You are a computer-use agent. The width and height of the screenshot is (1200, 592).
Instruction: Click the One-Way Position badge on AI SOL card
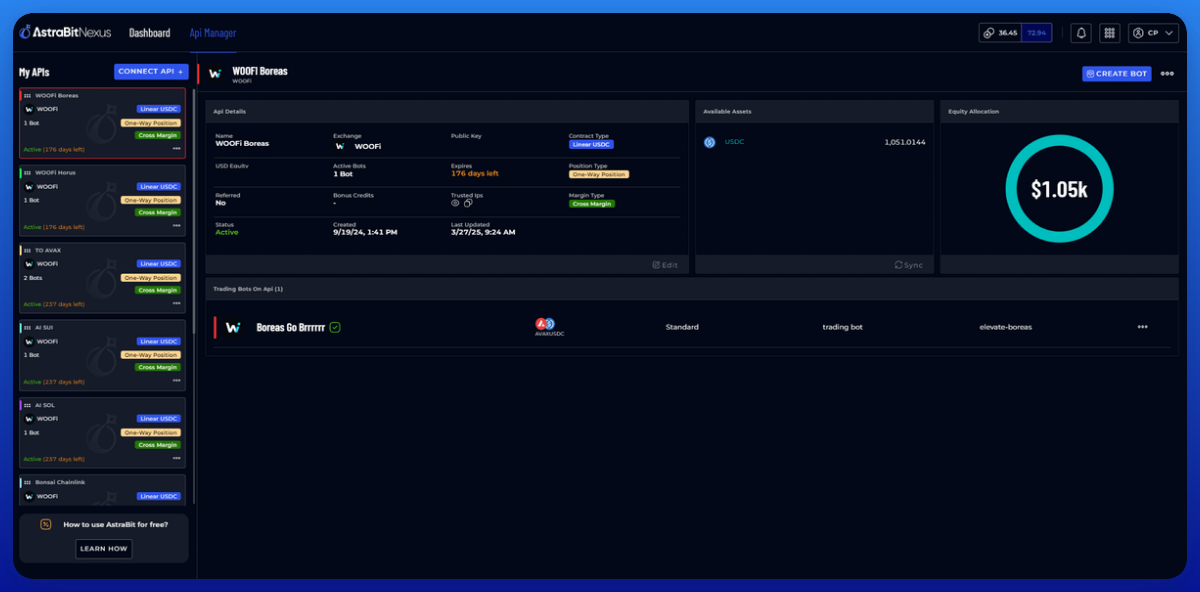[x=151, y=433]
